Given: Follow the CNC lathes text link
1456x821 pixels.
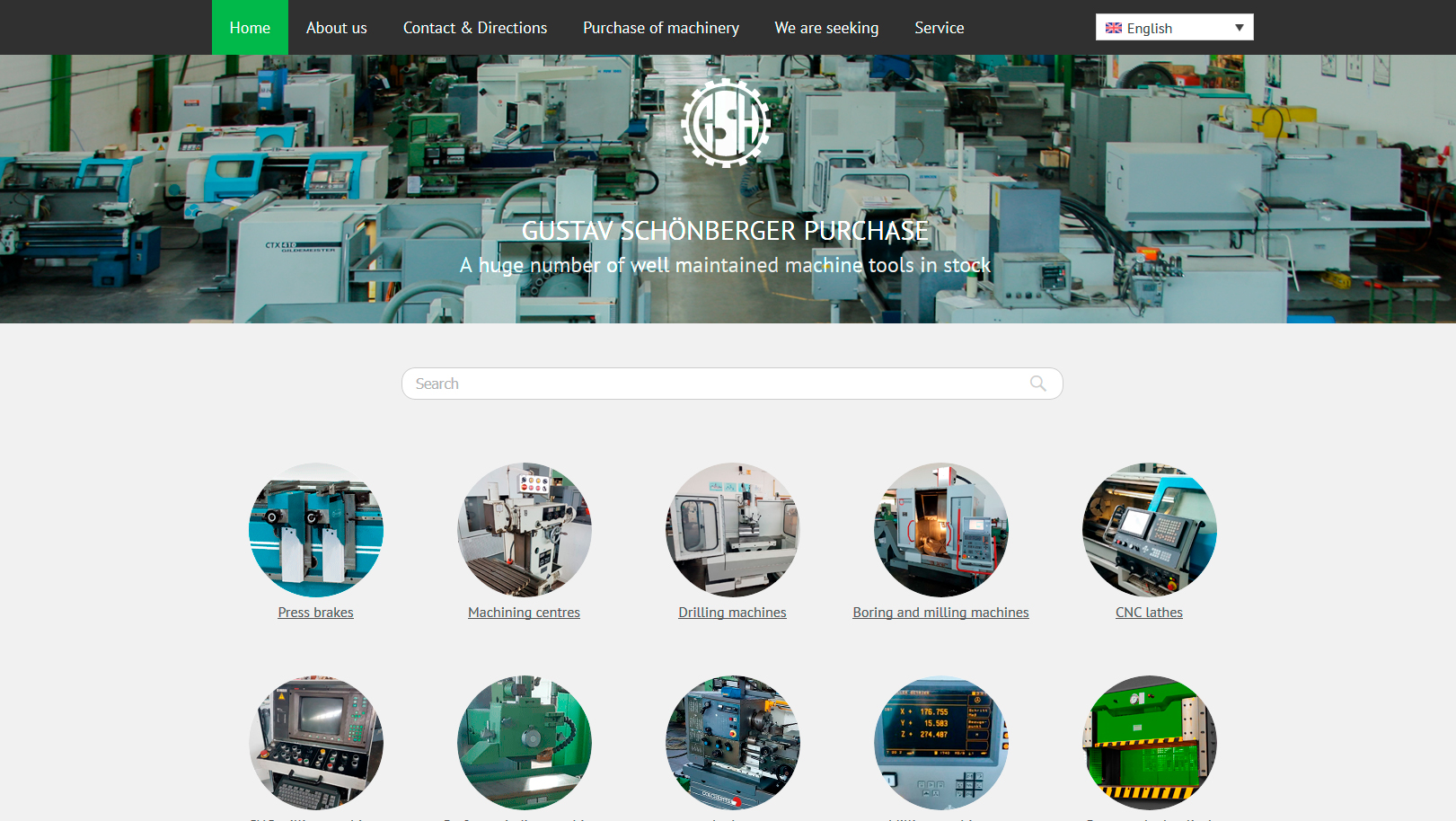Looking at the screenshot, I should pos(1149,613).
